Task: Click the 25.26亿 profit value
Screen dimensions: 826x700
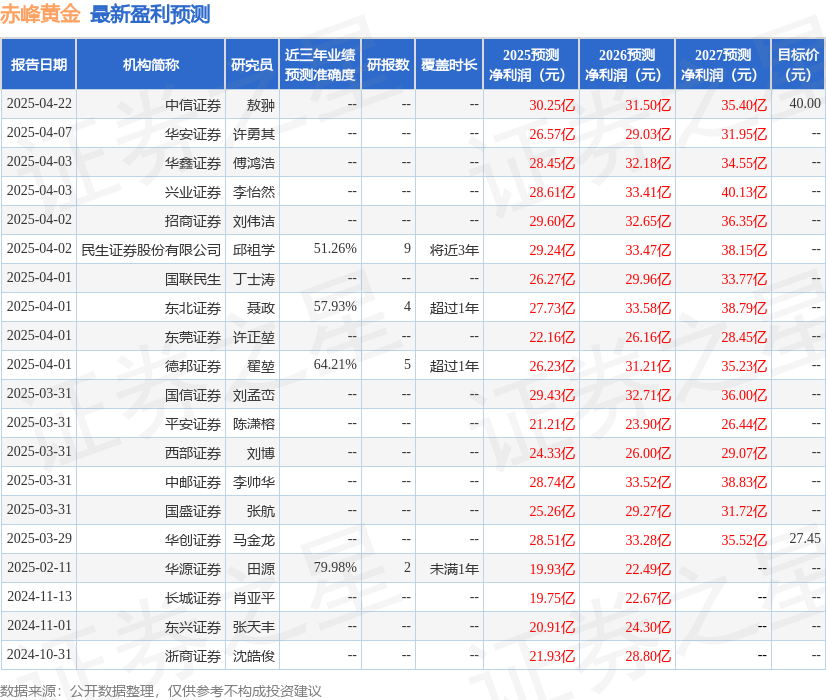Action: pyautogui.click(x=552, y=510)
